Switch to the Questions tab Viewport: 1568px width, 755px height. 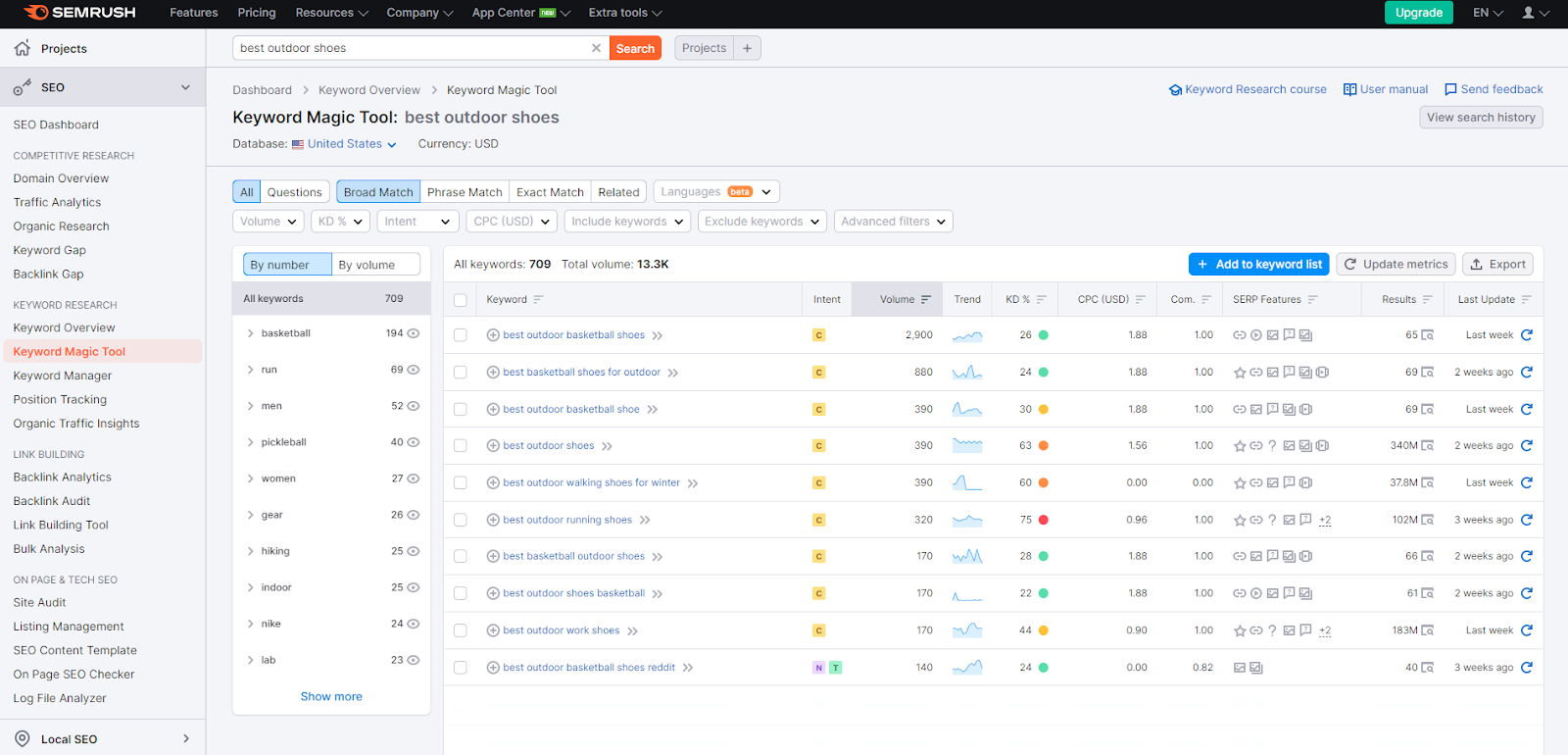[x=294, y=192]
